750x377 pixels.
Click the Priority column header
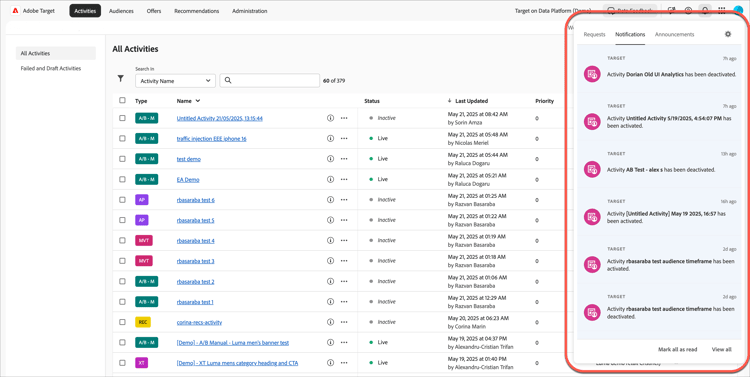click(x=544, y=101)
